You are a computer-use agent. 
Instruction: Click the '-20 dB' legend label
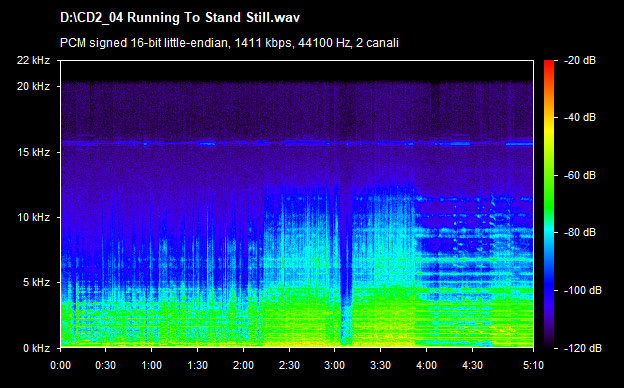(580, 60)
